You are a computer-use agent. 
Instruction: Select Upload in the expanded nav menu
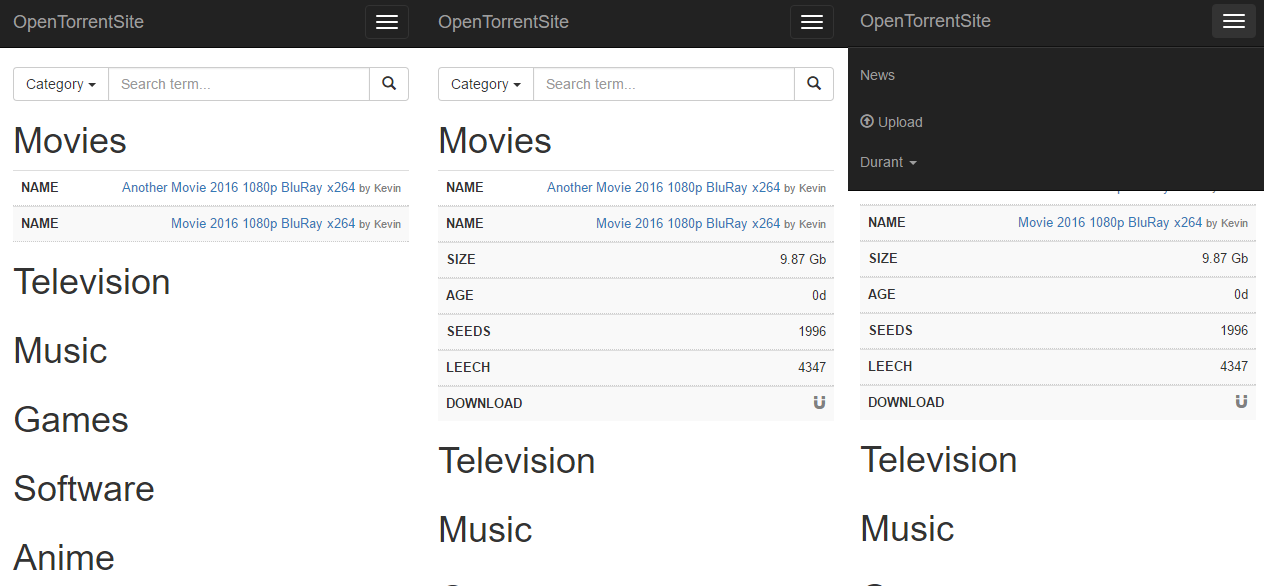(x=891, y=122)
